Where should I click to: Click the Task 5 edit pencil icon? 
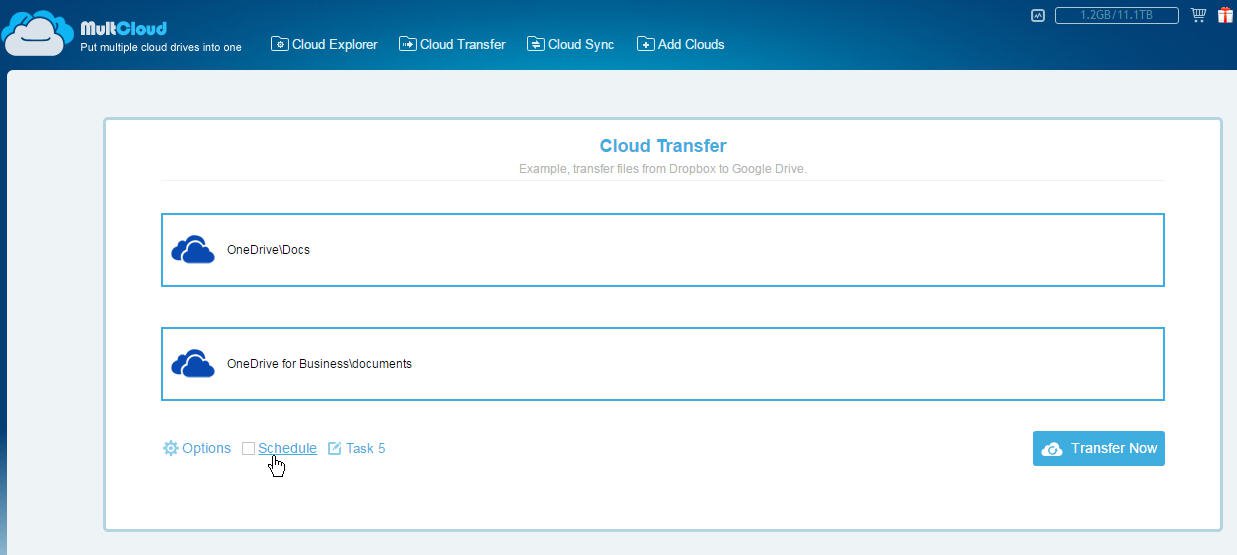click(334, 448)
